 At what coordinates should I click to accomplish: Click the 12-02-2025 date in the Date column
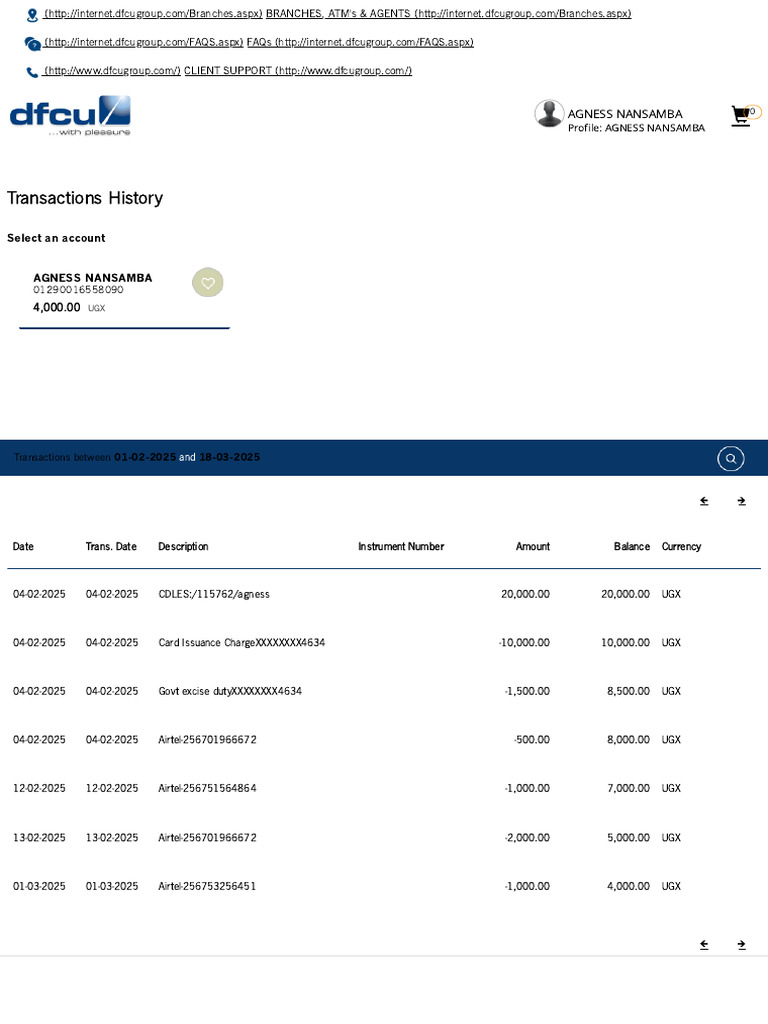point(39,788)
